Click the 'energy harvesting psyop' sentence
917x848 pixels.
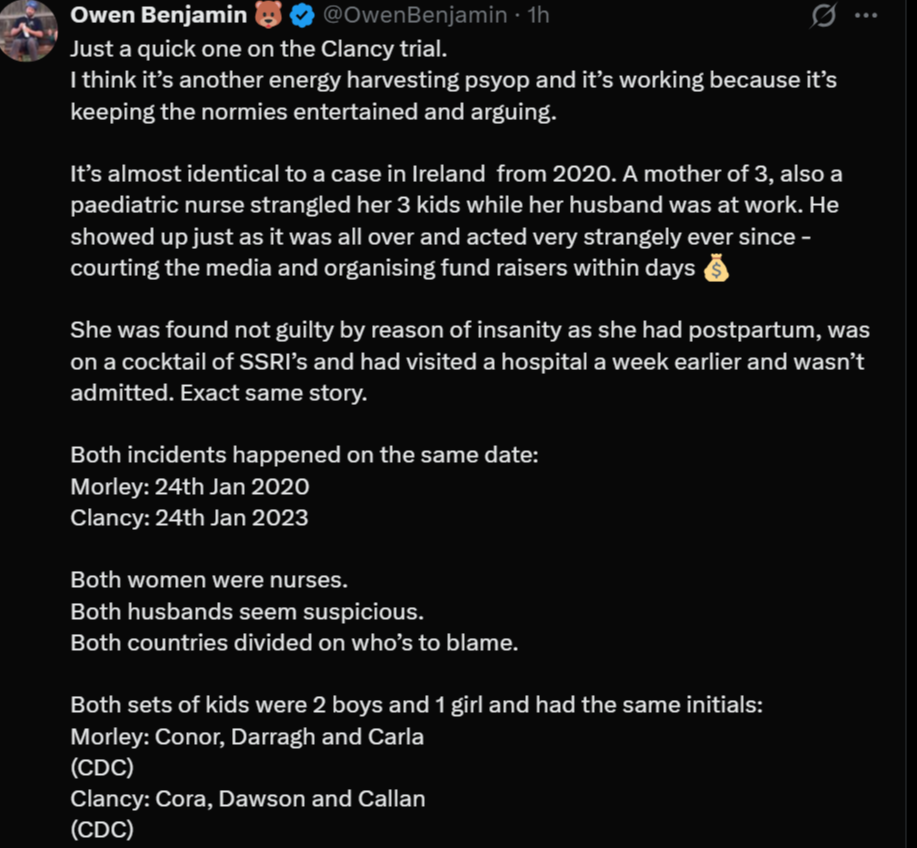(x=454, y=96)
